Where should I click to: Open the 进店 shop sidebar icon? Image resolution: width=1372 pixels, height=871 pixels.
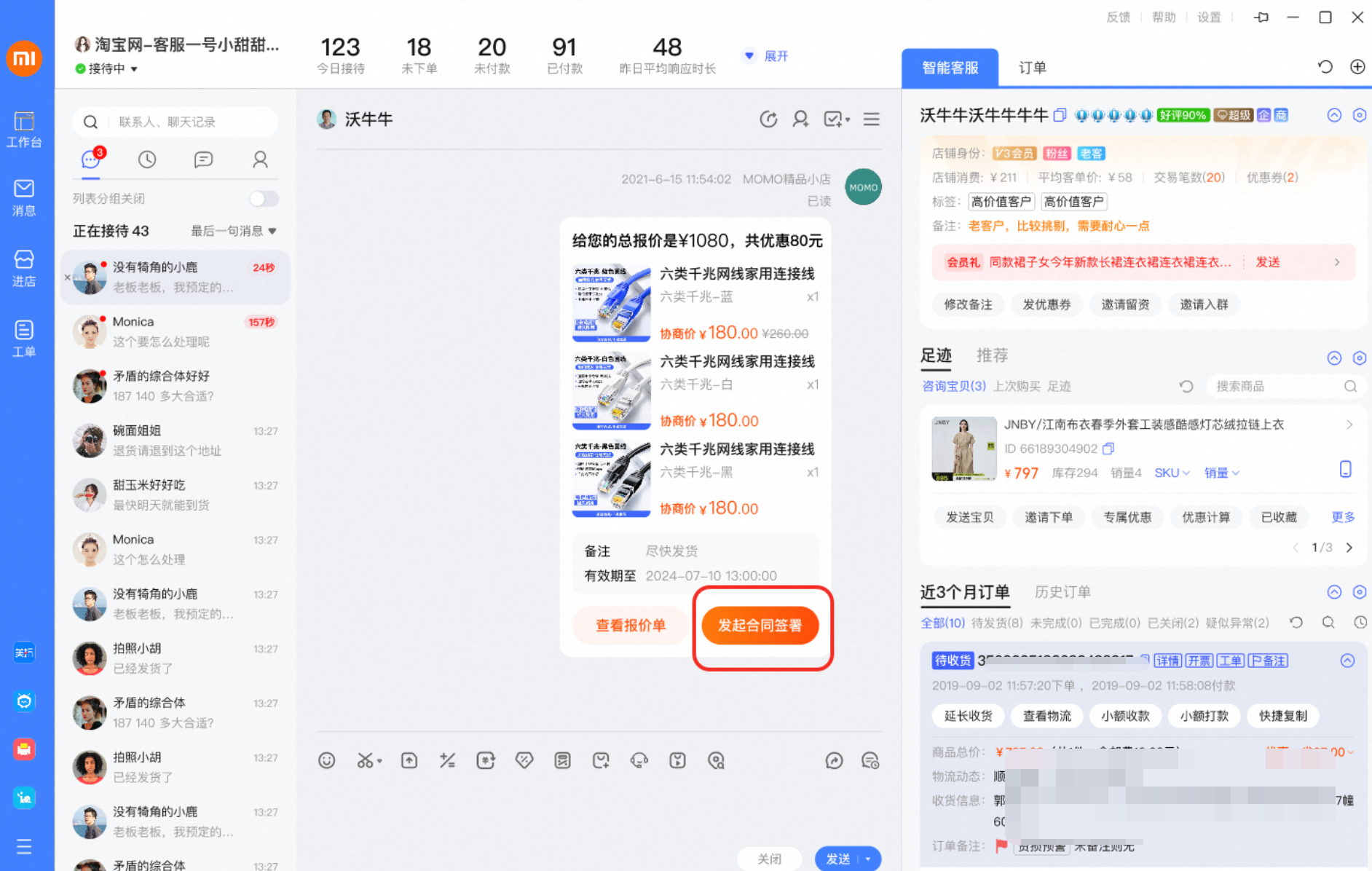tap(24, 268)
